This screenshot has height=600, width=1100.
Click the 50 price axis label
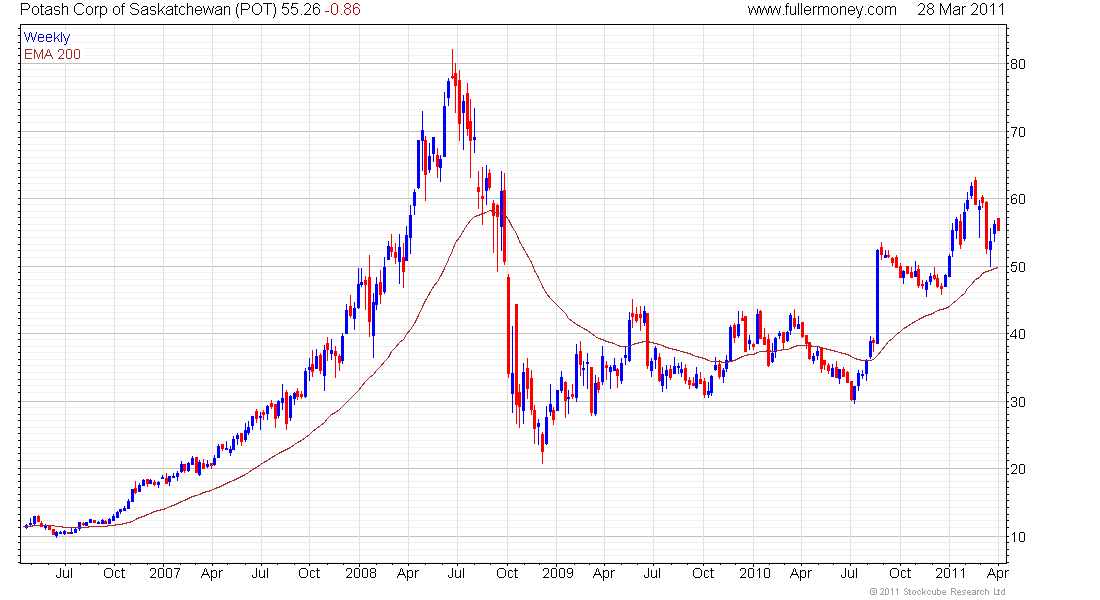(1017, 267)
